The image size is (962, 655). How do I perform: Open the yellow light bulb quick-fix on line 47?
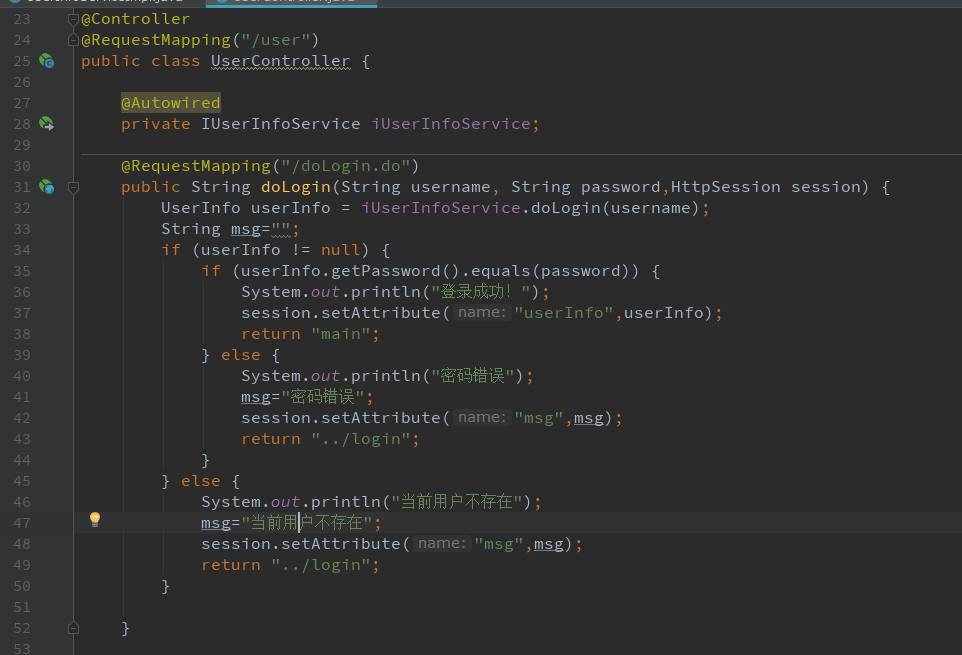(x=94, y=519)
